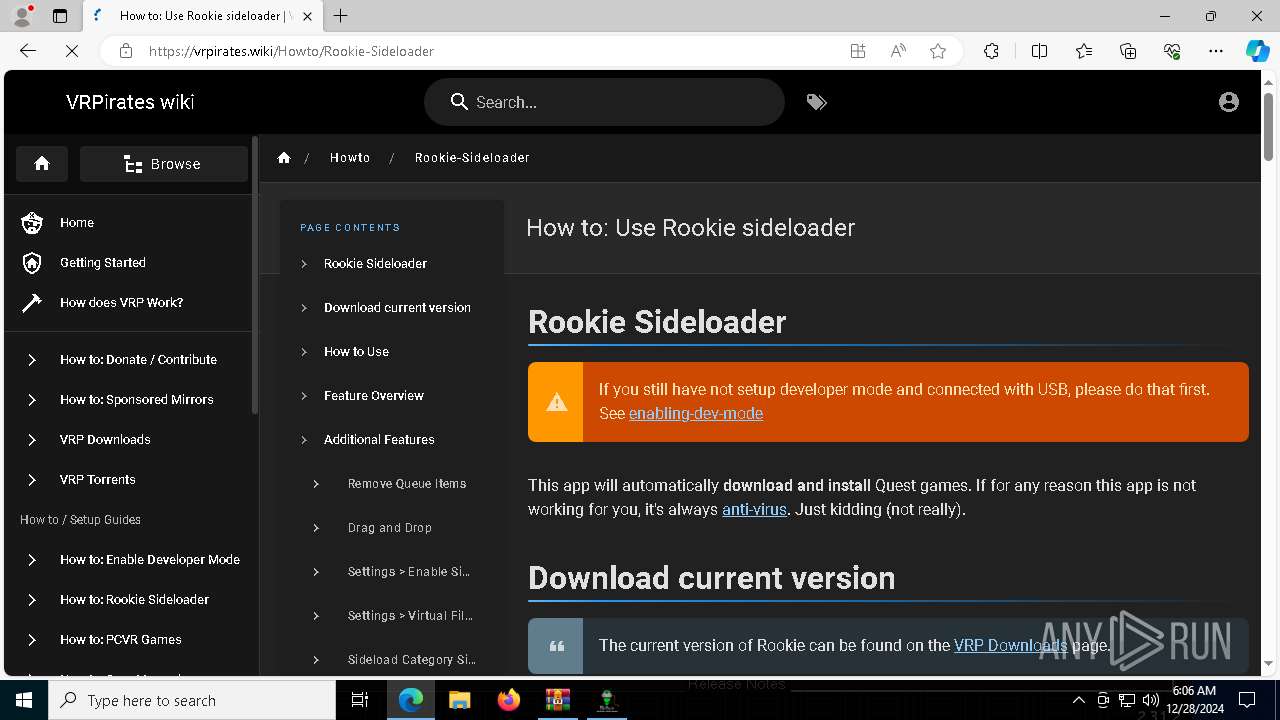
Task: Show hidden system tray icons chevron
Action: point(1078,700)
